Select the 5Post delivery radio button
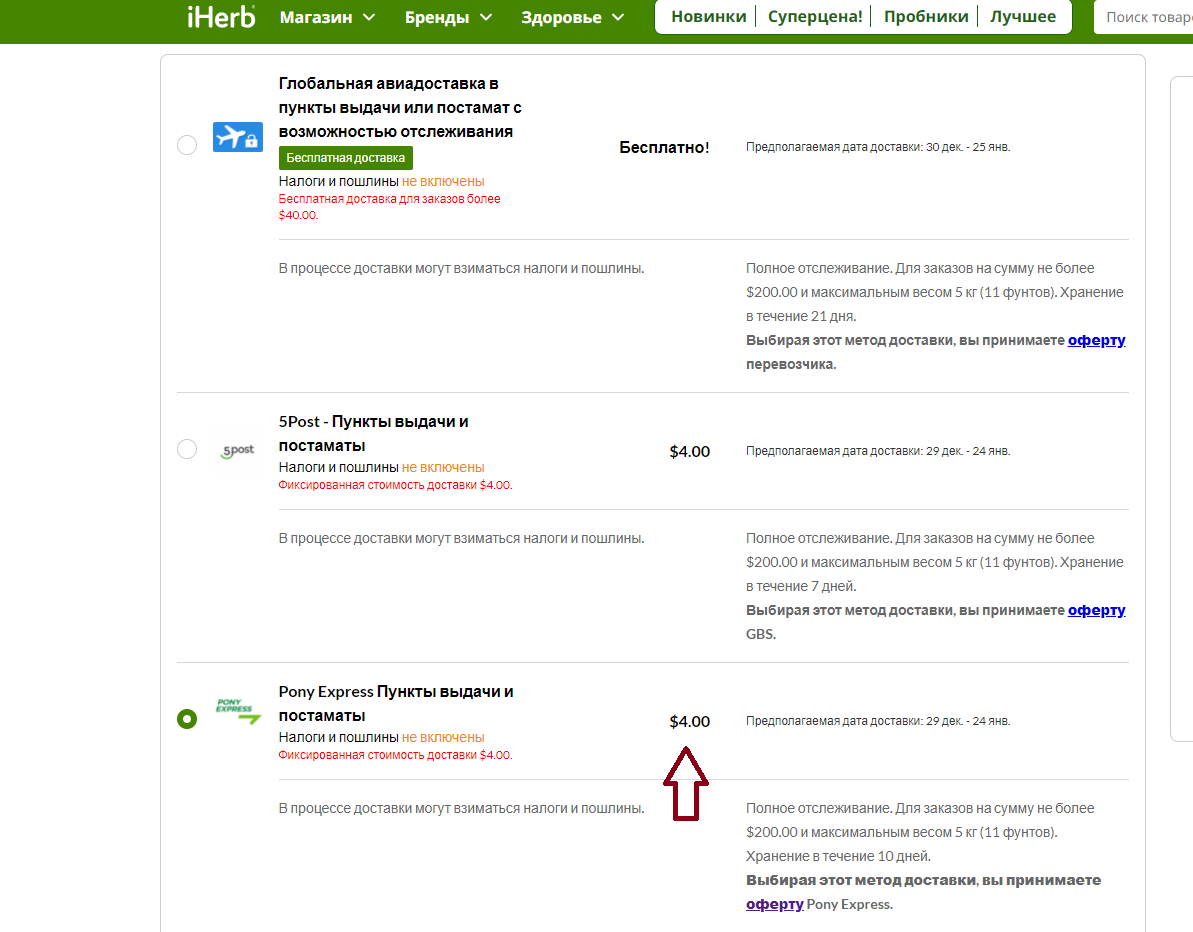Screen dimensions: 1193x932 [x=187, y=449]
